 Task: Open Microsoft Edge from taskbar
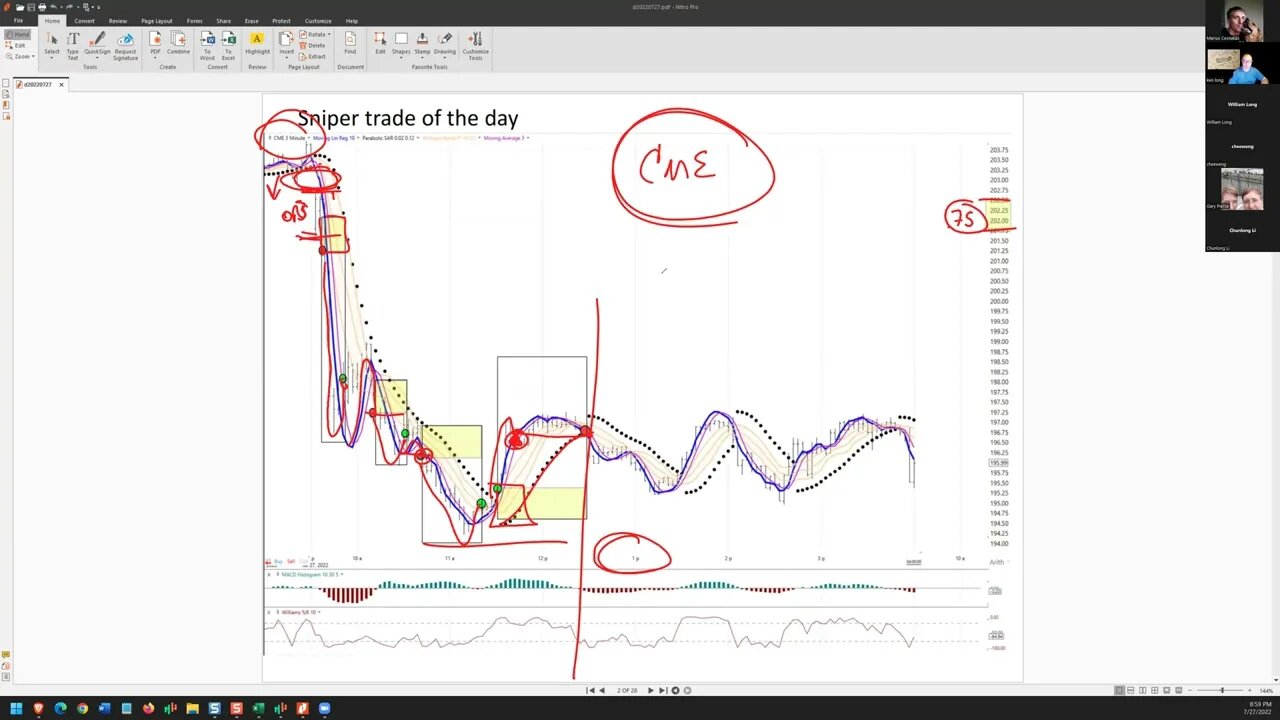click(60, 708)
